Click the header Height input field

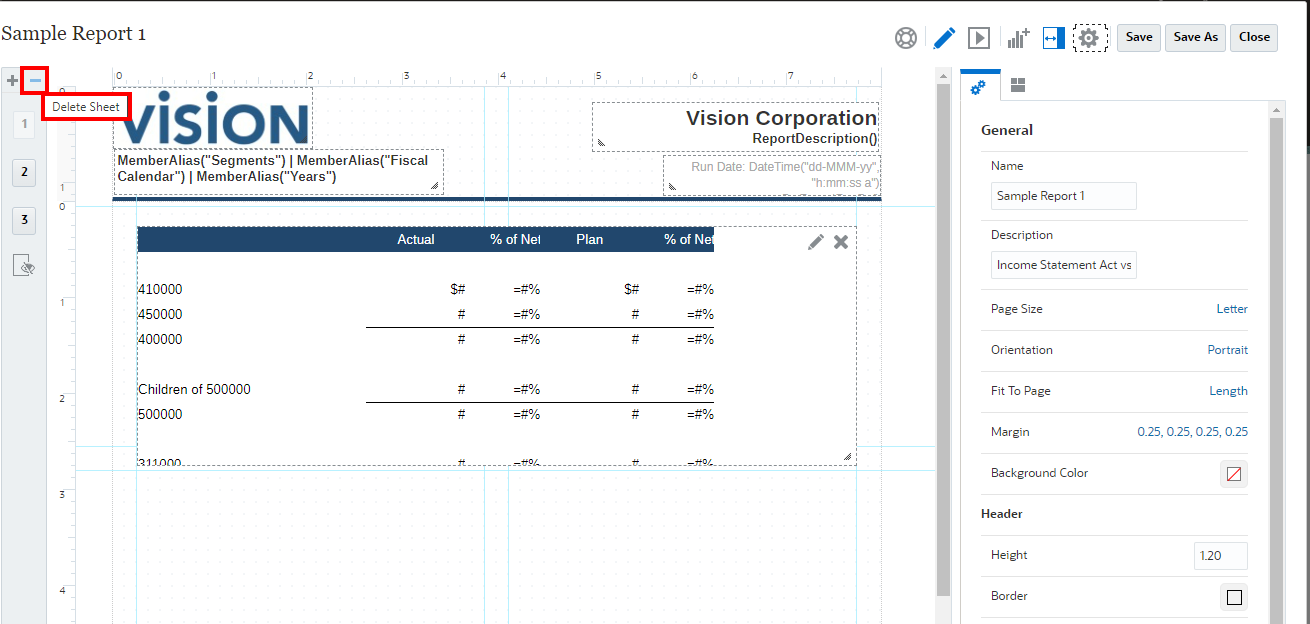[1220, 555]
